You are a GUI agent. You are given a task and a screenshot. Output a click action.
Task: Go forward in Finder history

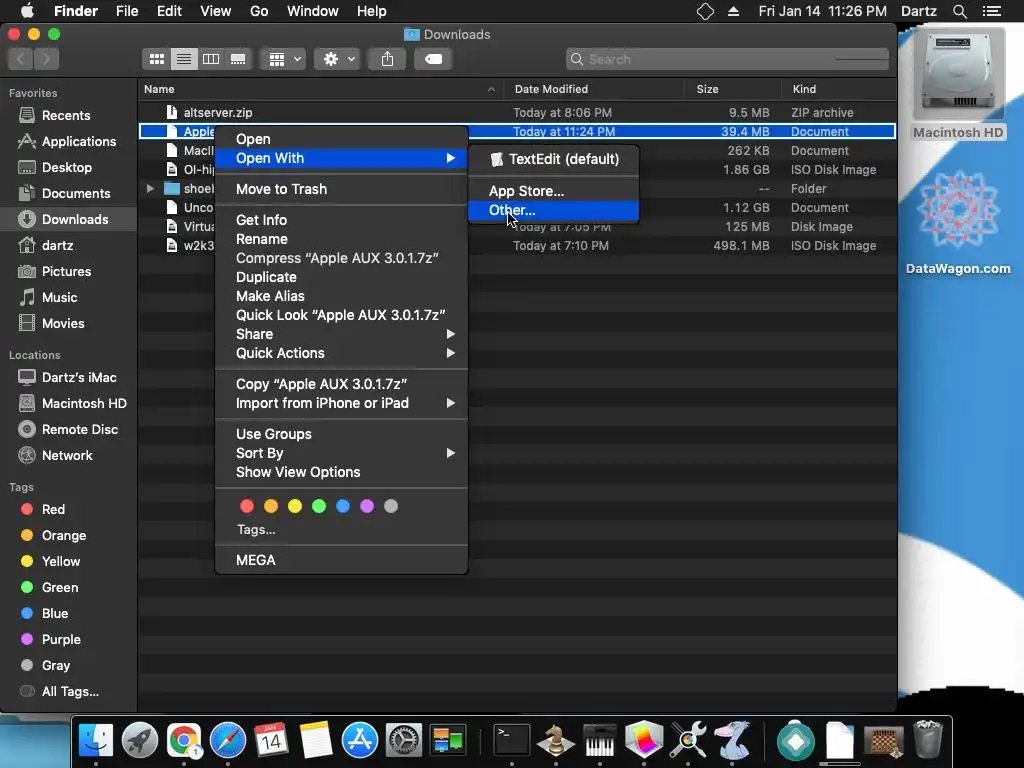tap(46, 59)
